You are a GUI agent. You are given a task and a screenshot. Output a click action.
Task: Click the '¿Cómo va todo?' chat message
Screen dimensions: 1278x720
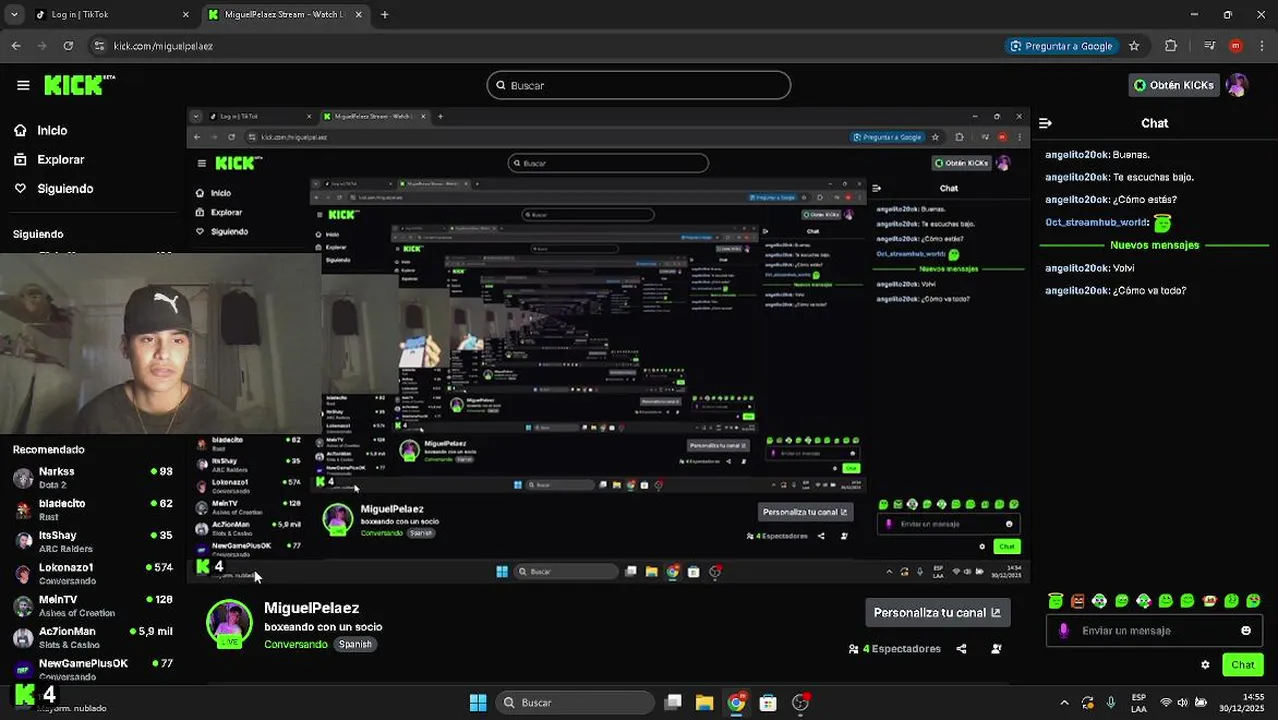[1149, 291]
